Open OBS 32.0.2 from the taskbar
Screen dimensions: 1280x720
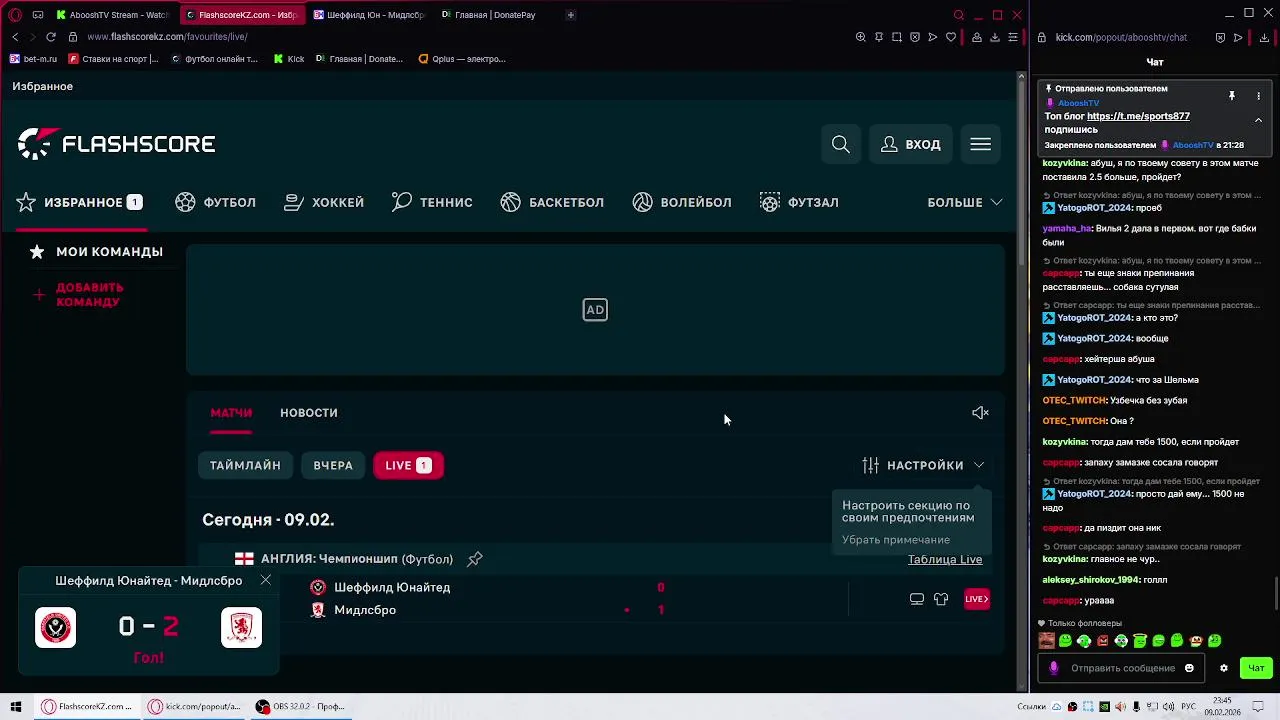coord(301,707)
